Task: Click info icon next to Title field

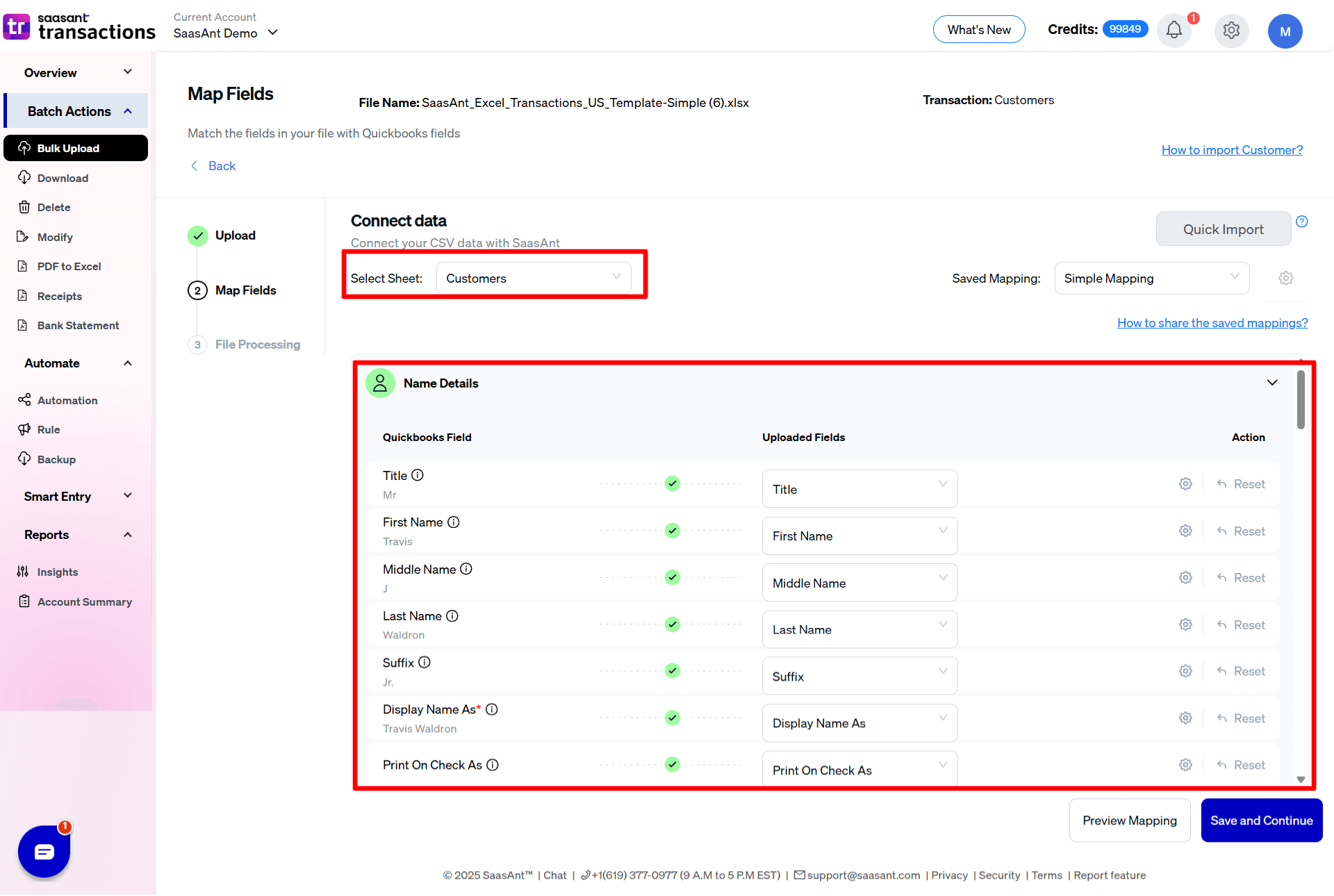Action: [418, 476]
